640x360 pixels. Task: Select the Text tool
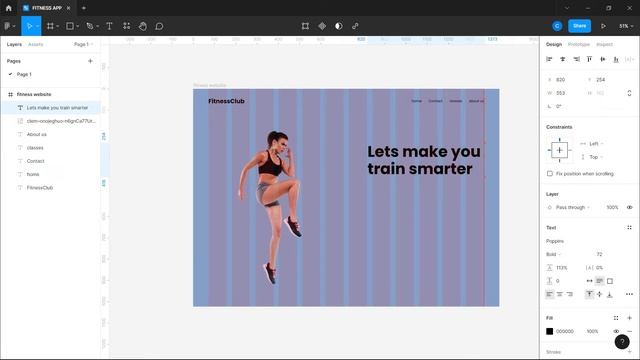[109, 26]
